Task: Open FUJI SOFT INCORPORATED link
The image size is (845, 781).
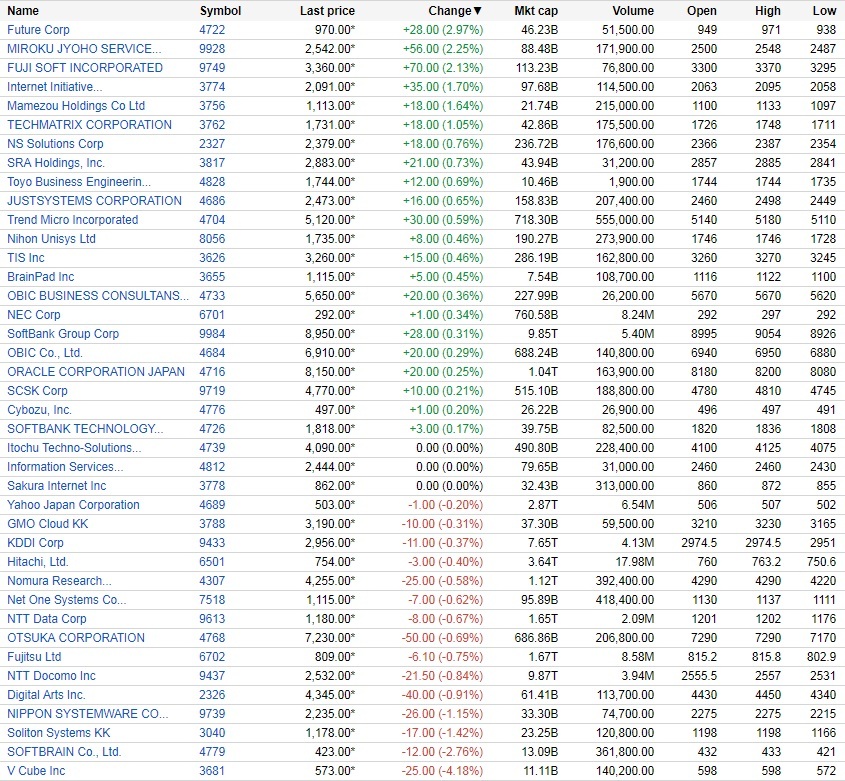Action: pos(85,68)
